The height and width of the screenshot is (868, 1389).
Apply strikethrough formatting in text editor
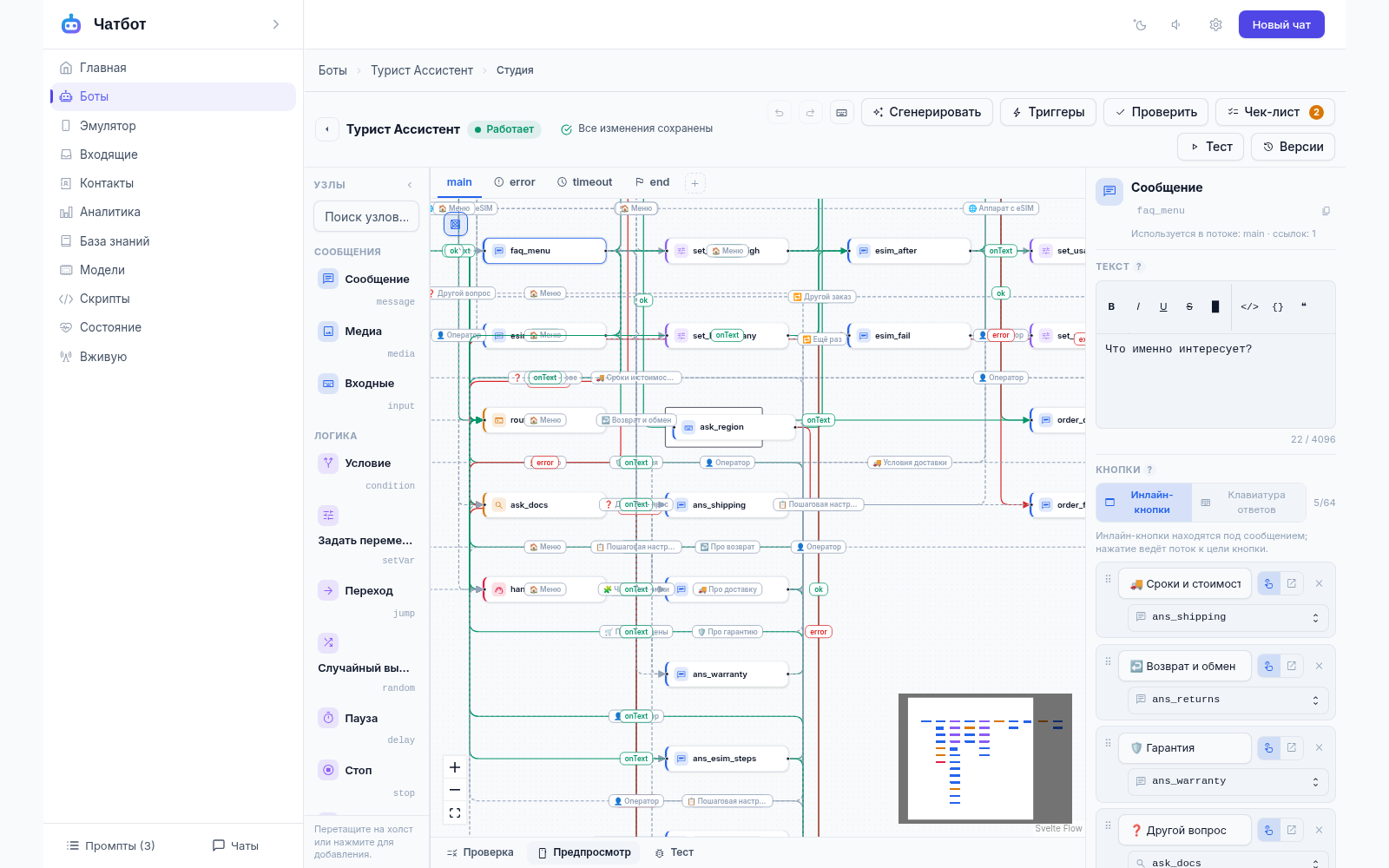coord(1189,306)
